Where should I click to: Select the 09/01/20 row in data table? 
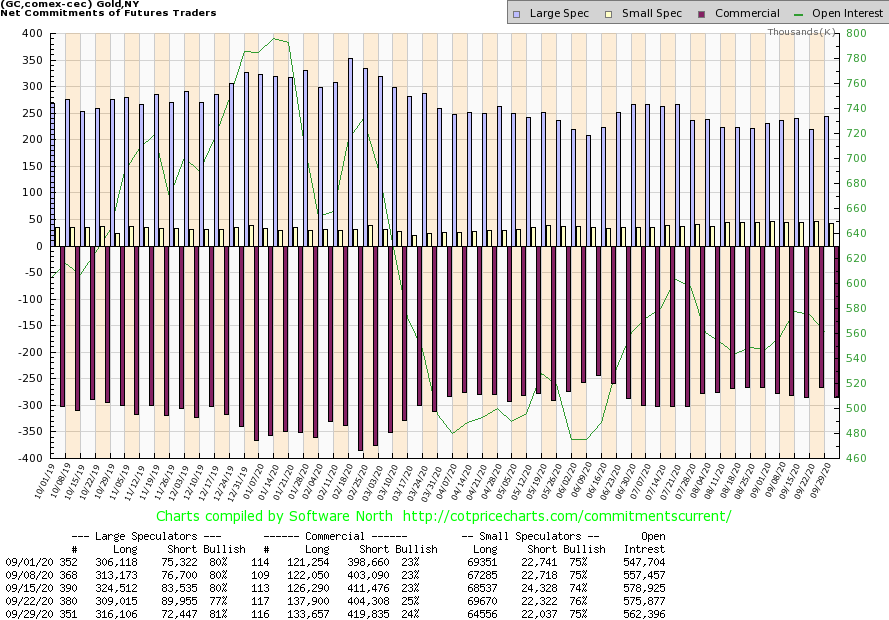28,564
